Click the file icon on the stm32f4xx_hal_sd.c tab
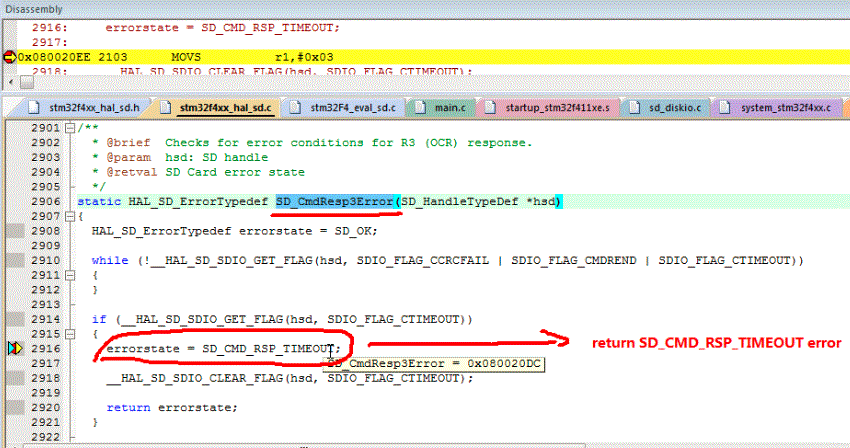 (x=165, y=107)
